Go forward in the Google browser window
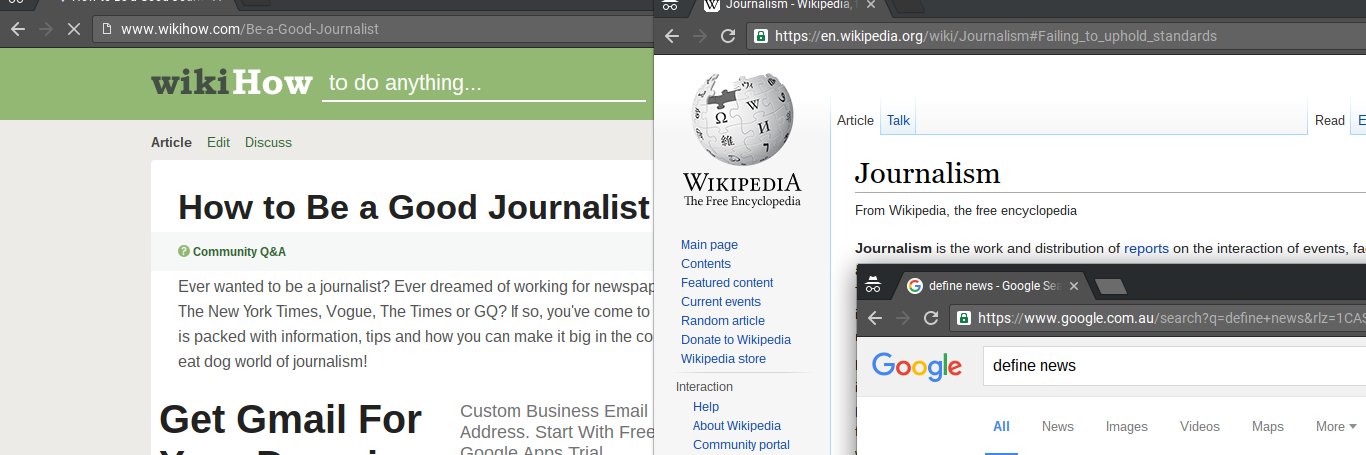1366x455 pixels. click(903, 318)
